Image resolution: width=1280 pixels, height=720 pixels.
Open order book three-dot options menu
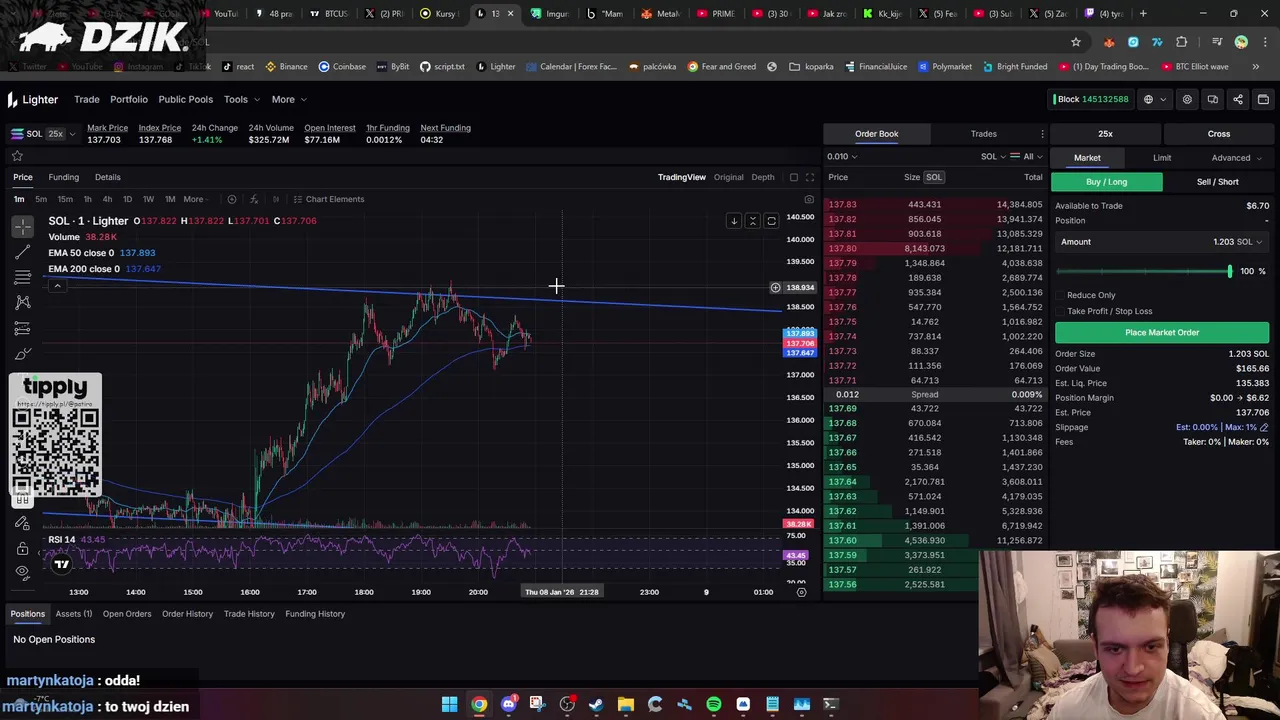tap(1042, 134)
